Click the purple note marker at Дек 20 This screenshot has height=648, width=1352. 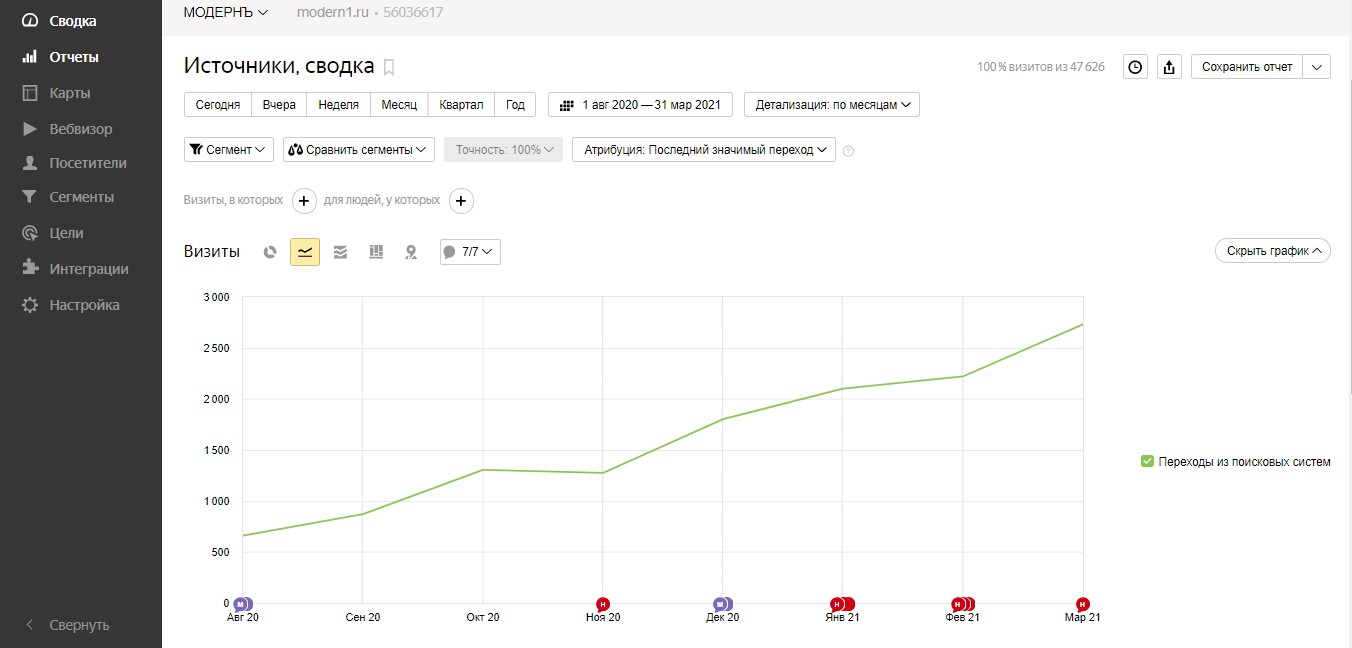point(721,604)
